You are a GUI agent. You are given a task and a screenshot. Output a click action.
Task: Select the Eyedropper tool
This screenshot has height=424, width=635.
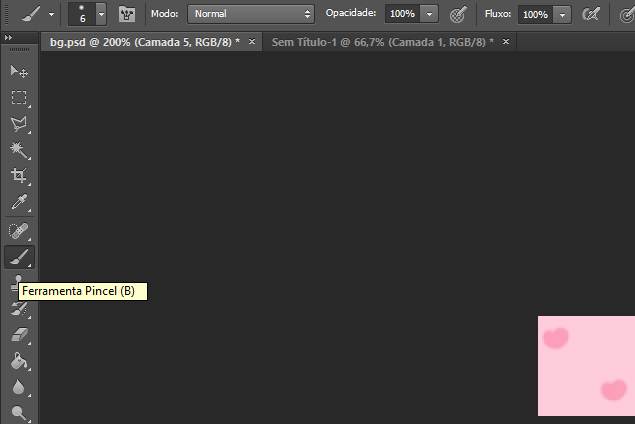19,202
